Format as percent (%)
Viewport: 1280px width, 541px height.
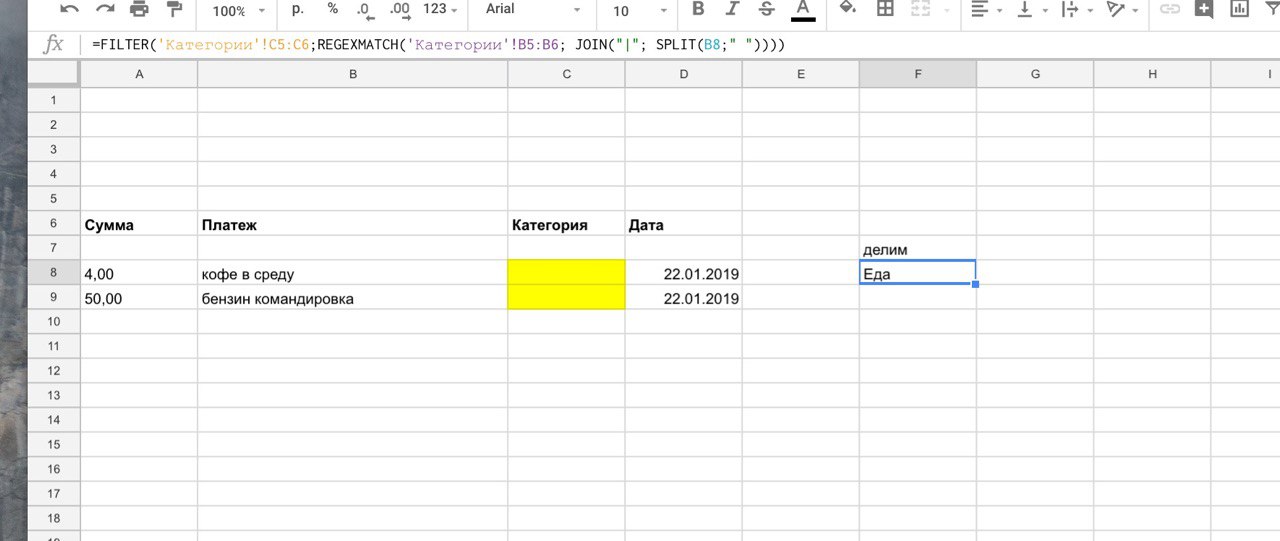coord(333,9)
